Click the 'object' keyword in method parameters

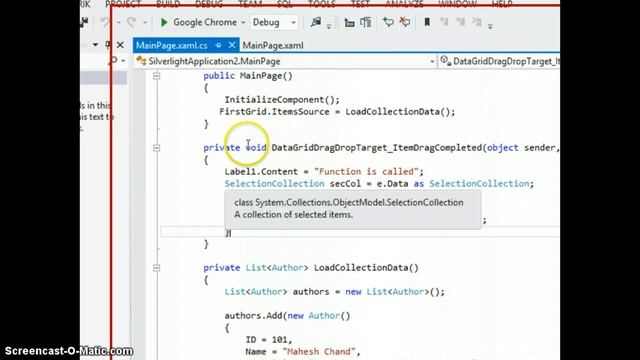coord(502,148)
